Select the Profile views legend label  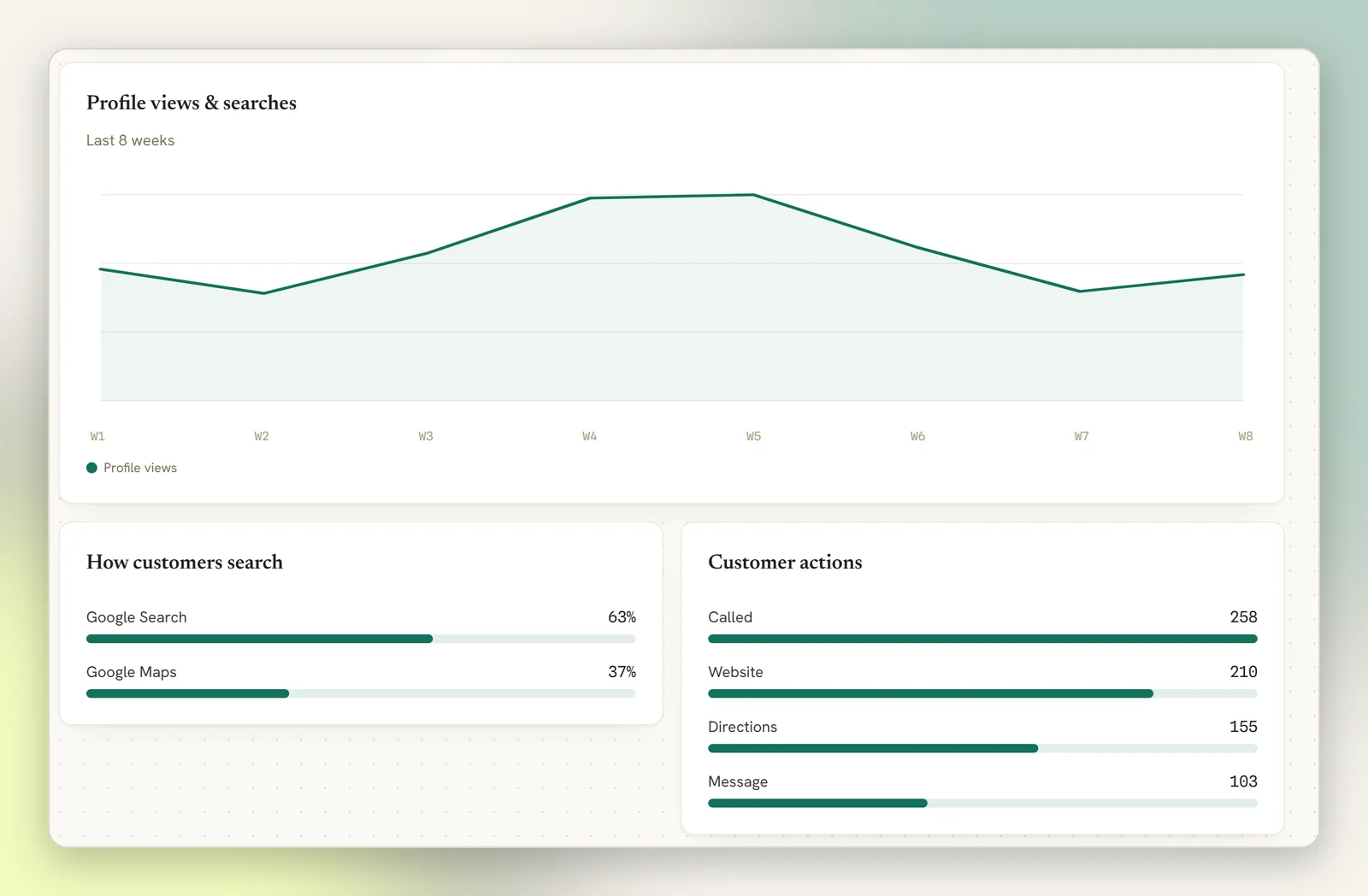pos(140,468)
